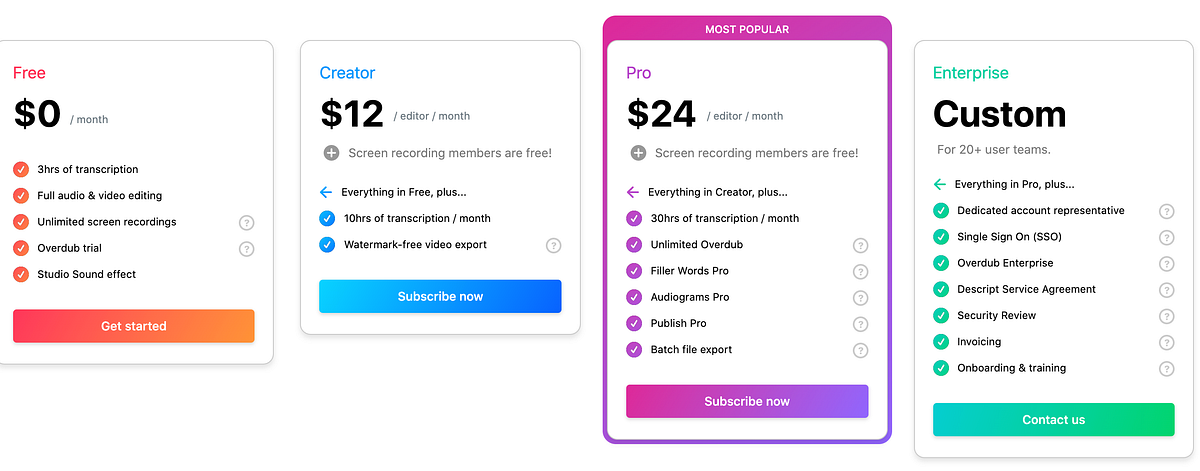Open help icon for Onboarding & training
Viewport: 1200px width, 471px height.
[1166, 368]
